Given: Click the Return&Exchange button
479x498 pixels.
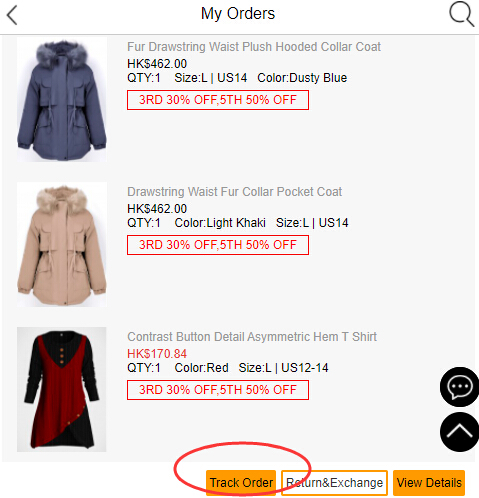Looking at the screenshot, I should tap(334, 483).
